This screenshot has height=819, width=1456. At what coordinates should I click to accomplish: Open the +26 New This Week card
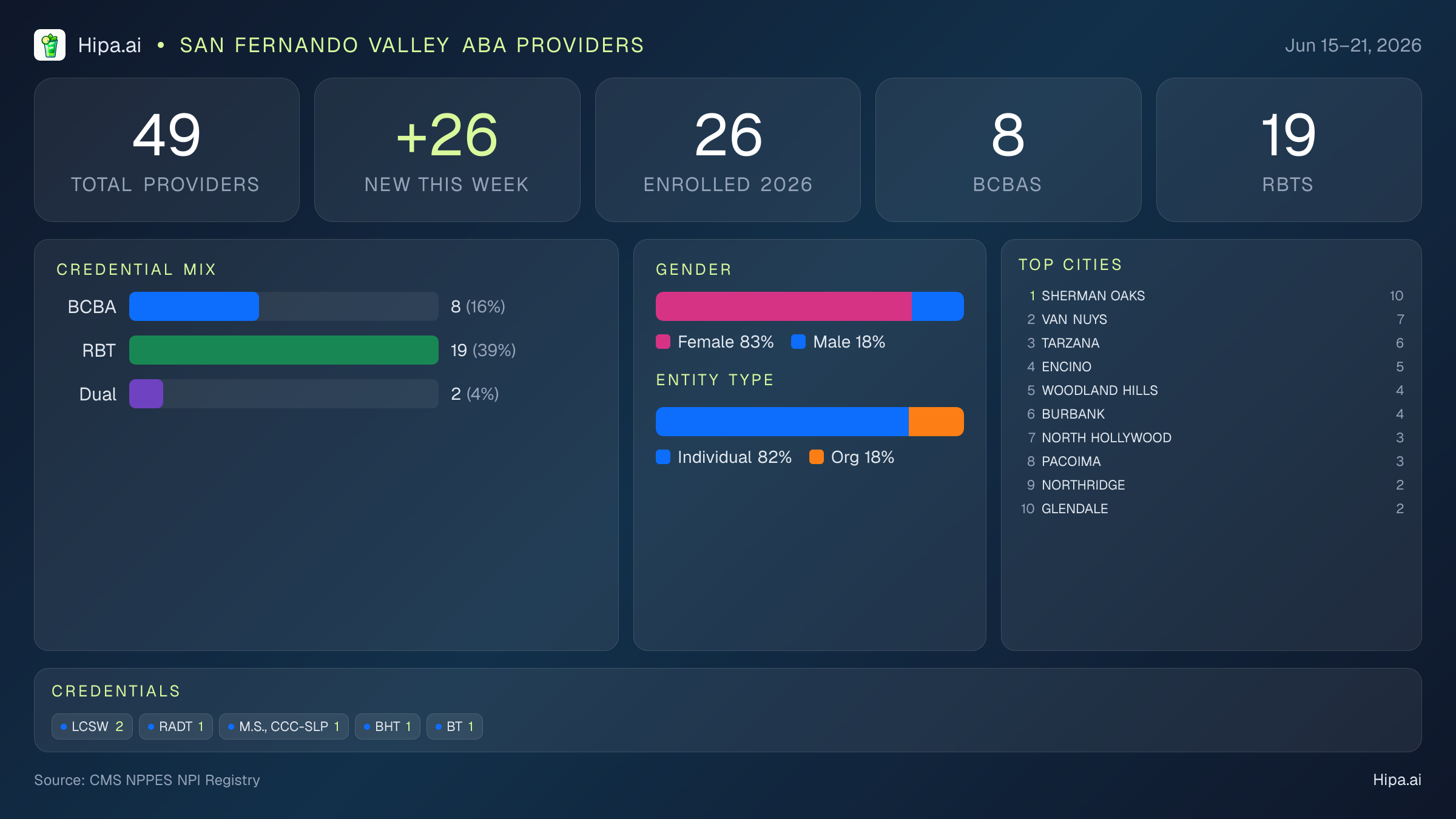click(x=447, y=150)
